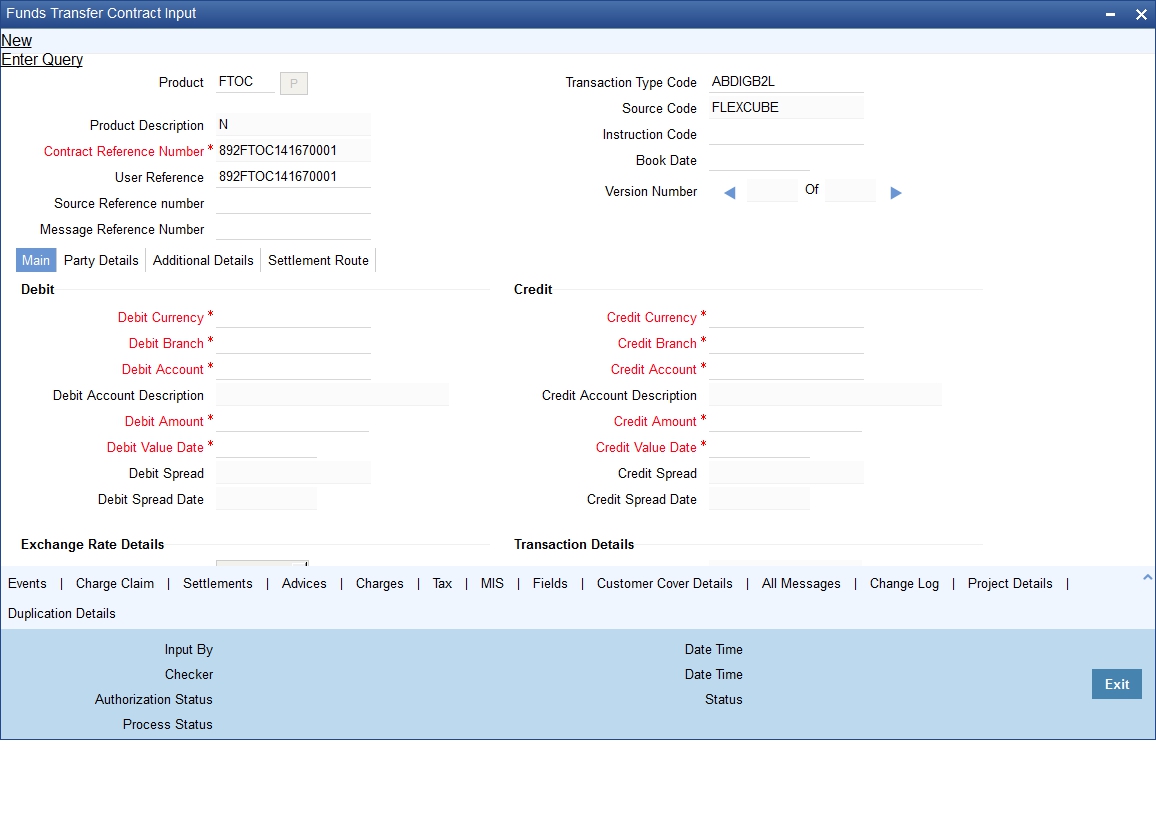Click the Product Description field
The height and width of the screenshot is (813, 1156).
click(x=293, y=125)
